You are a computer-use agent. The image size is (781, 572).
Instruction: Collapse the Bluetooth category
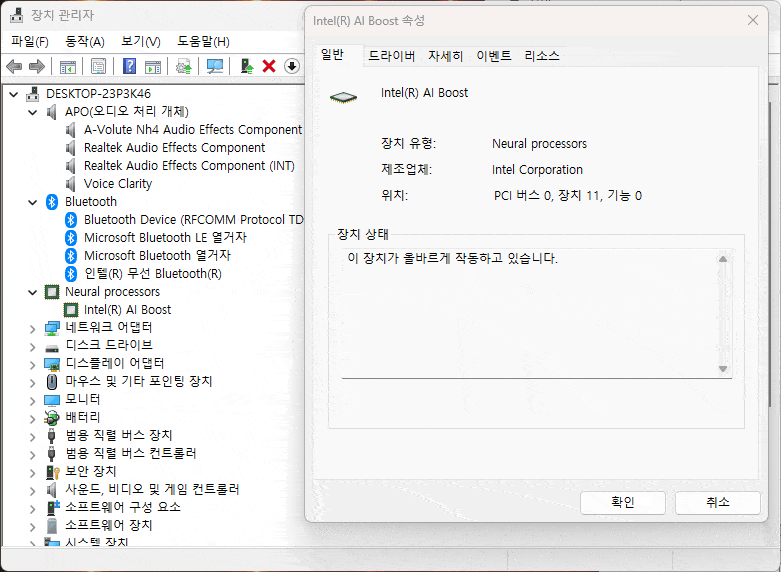click(x=33, y=202)
